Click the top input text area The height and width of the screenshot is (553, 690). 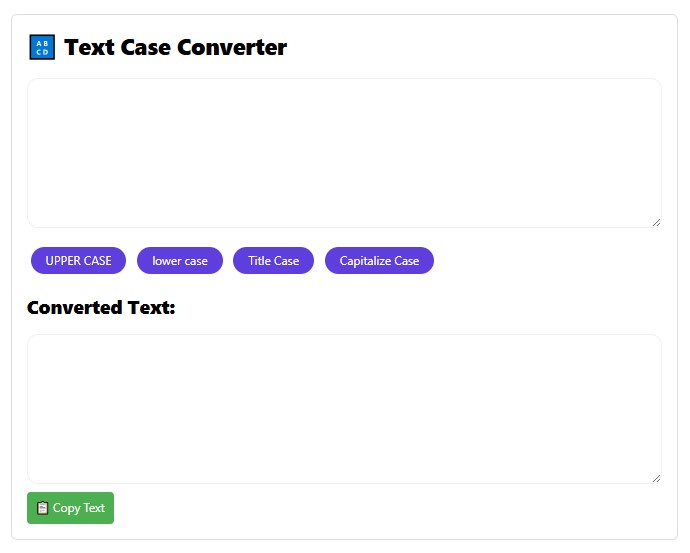(x=344, y=153)
